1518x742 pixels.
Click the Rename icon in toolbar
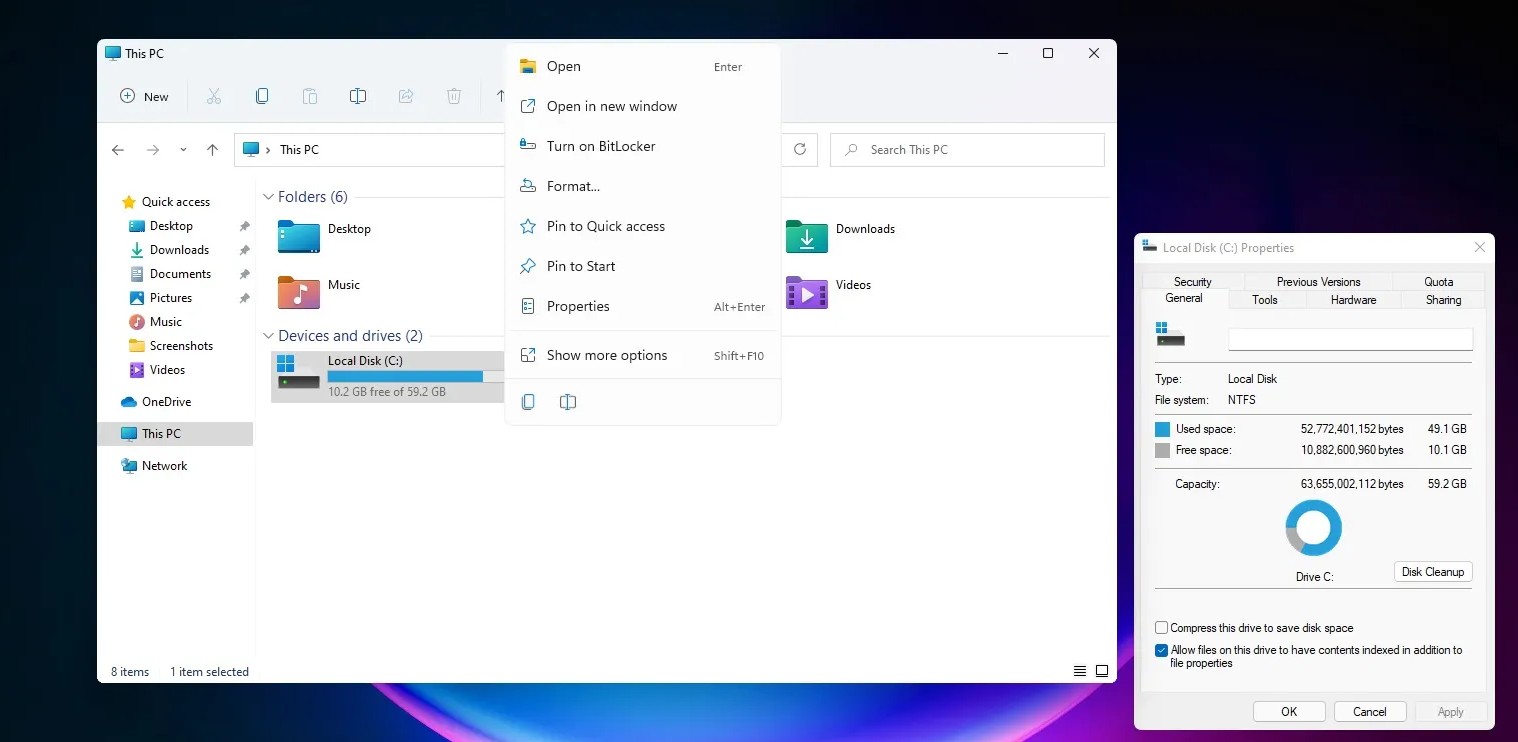pyautogui.click(x=357, y=96)
